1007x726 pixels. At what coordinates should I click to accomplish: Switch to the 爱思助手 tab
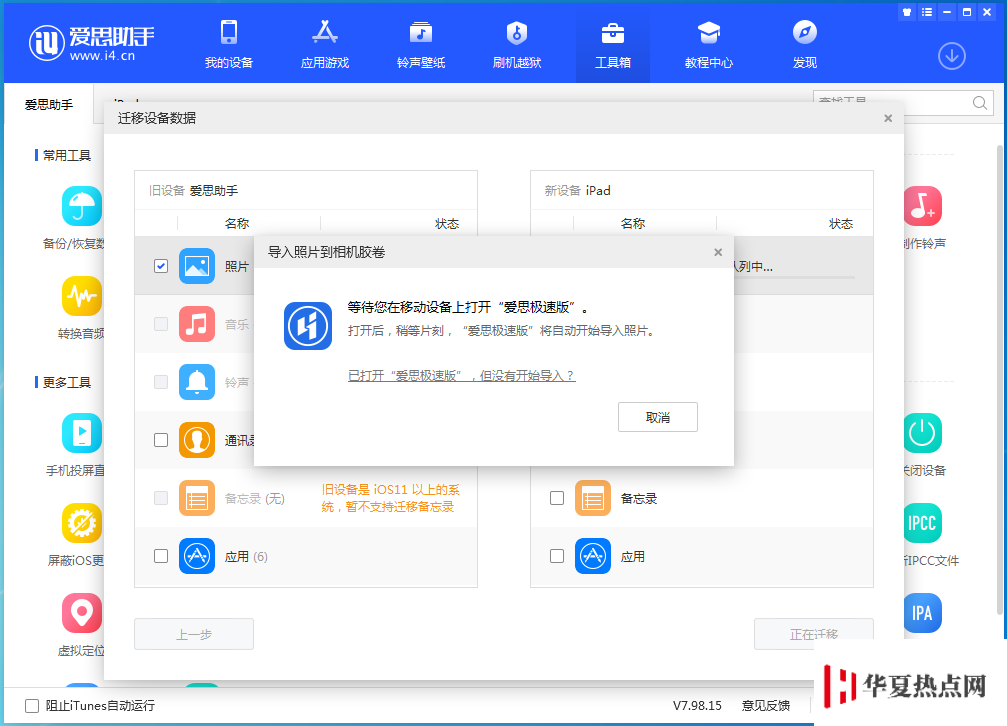49,104
